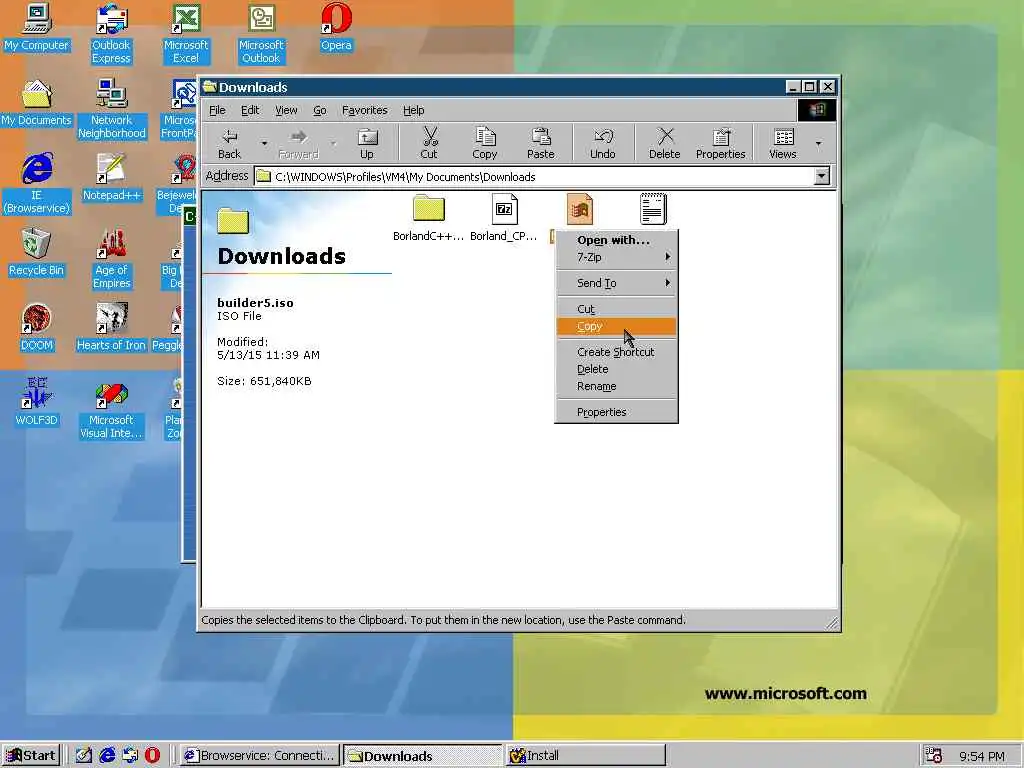Select the BorlandC++ folder icon
The image size is (1024, 768).
click(428, 209)
